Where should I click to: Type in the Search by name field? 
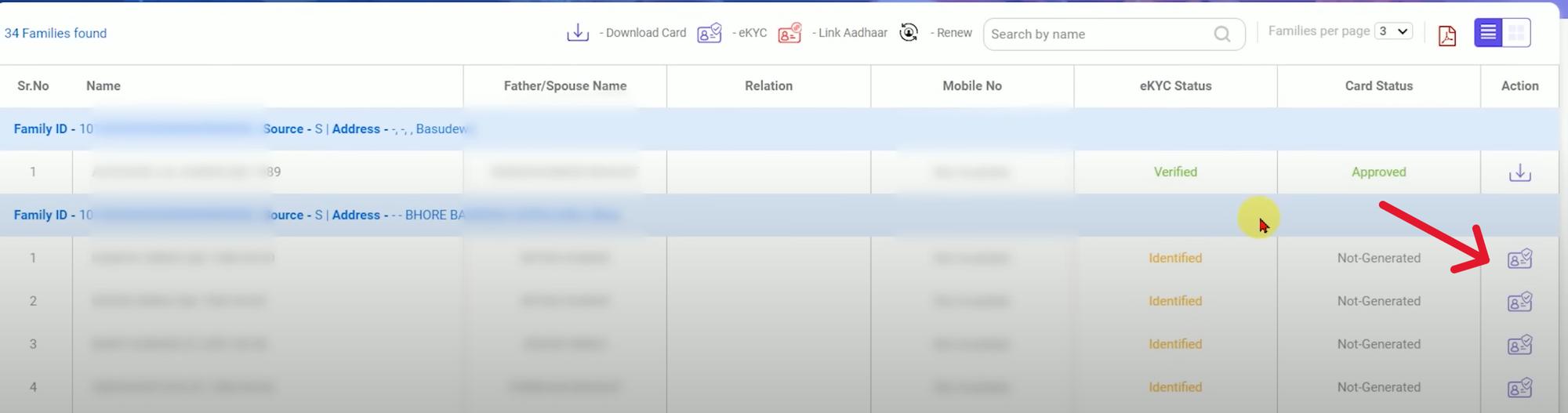pos(1098,34)
